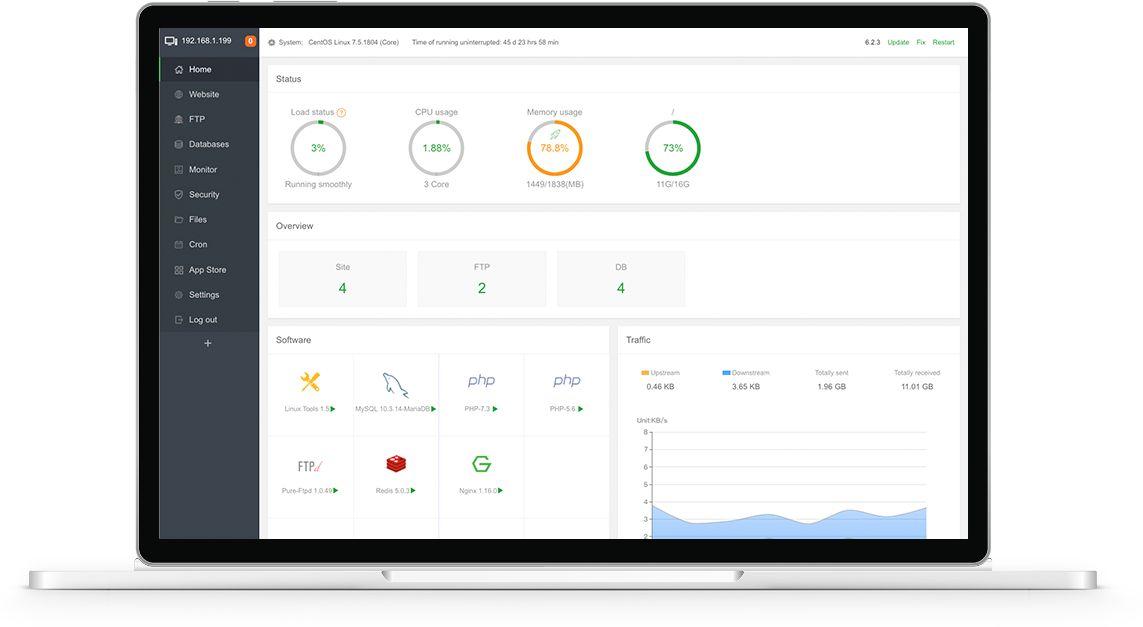Open the Nginx software icon
Screen dimensions: 1143x627
click(x=481, y=464)
